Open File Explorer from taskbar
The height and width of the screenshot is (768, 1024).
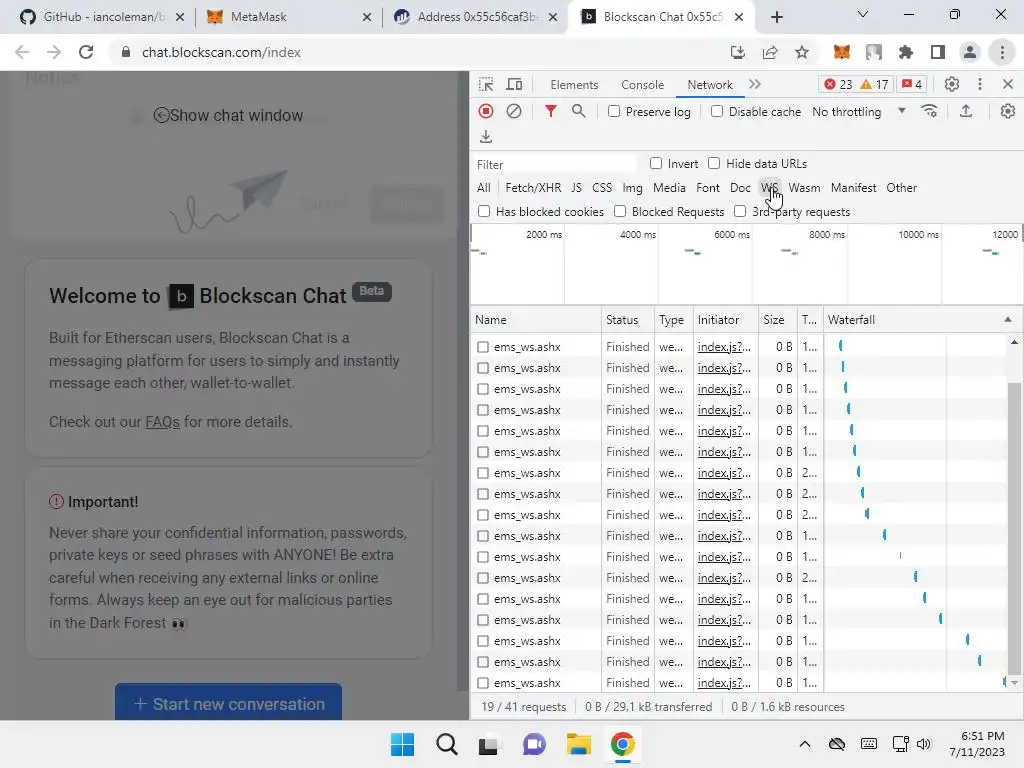click(579, 744)
